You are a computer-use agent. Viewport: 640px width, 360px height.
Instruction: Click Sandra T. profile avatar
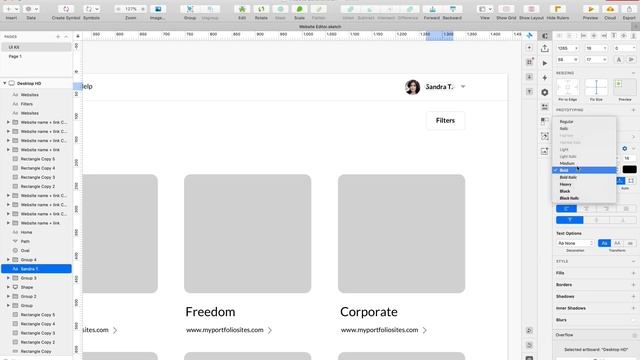pyautogui.click(x=413, y=87)
